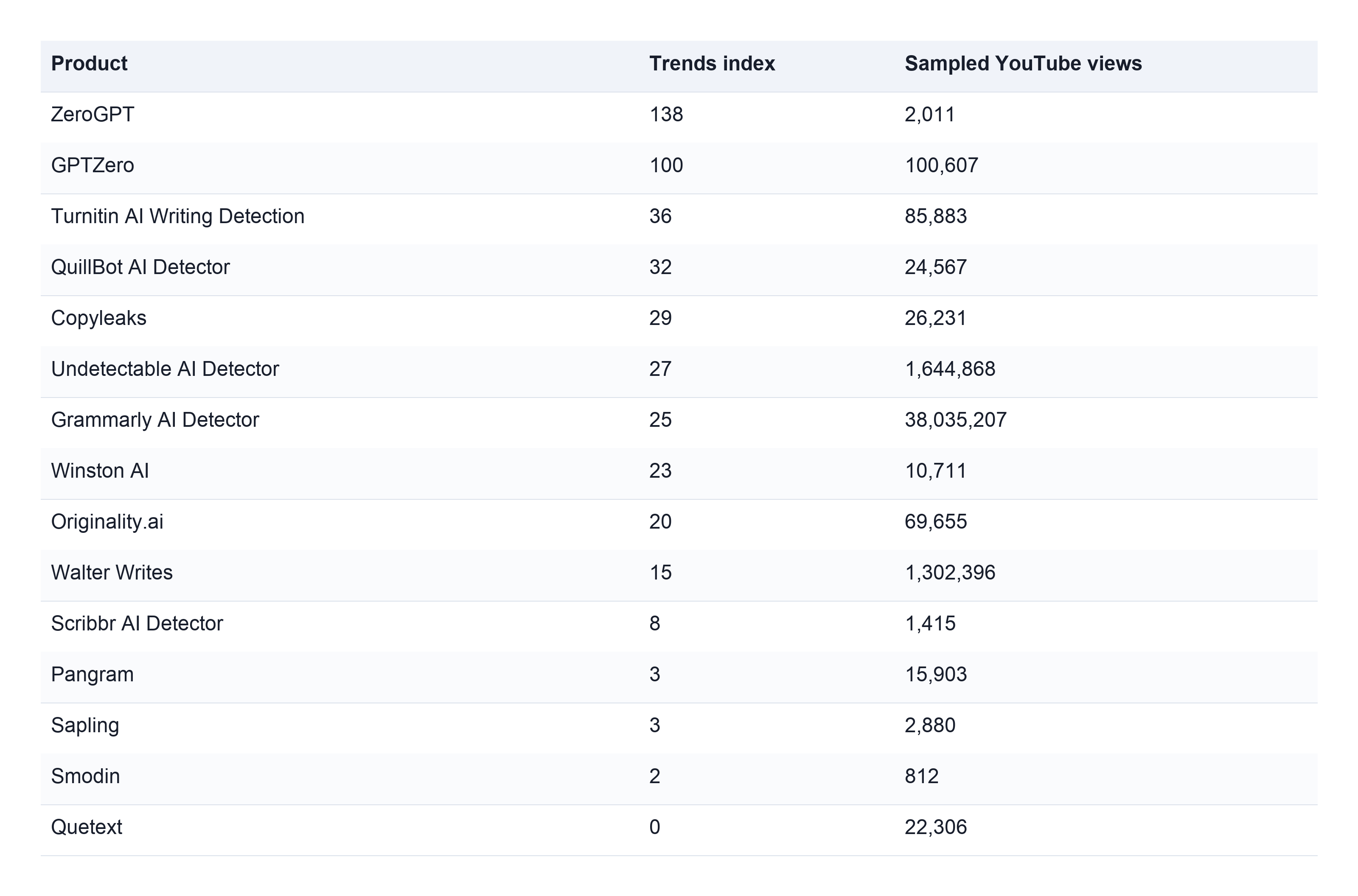The height and width of the screenshot is (896, 1358).
Task: Click the 26,231 YouTube views value
Action: [x=935, y=318]
